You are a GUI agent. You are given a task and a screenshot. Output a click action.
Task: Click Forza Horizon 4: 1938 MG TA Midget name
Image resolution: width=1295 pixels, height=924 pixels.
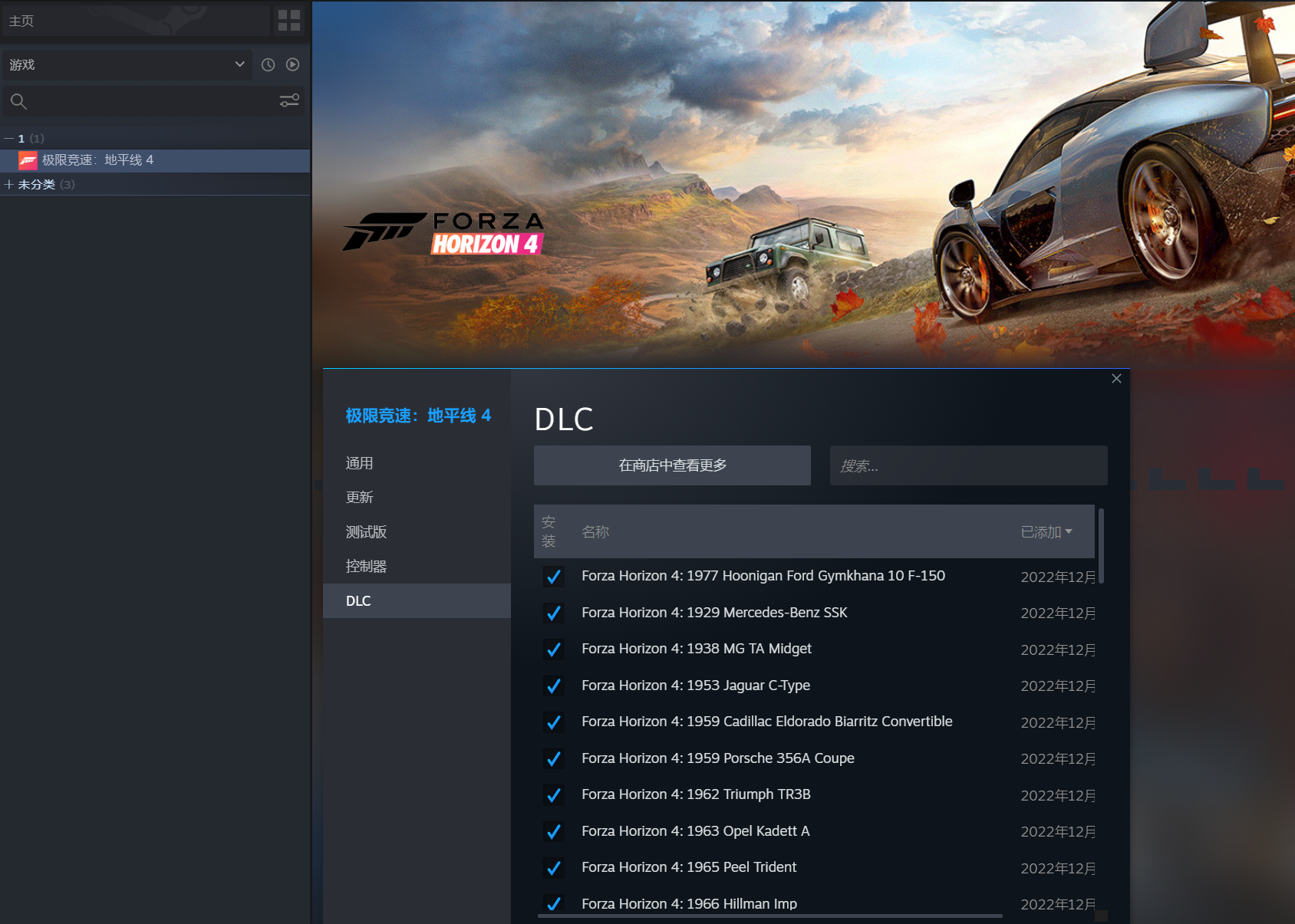coord(697,649)
